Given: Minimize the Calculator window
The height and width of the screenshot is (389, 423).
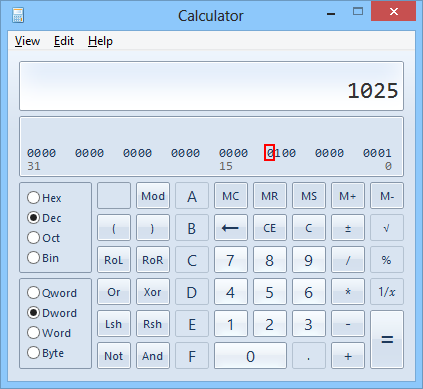Looking at the screenshot, I should pyautogui.click(x=331, y=14).
